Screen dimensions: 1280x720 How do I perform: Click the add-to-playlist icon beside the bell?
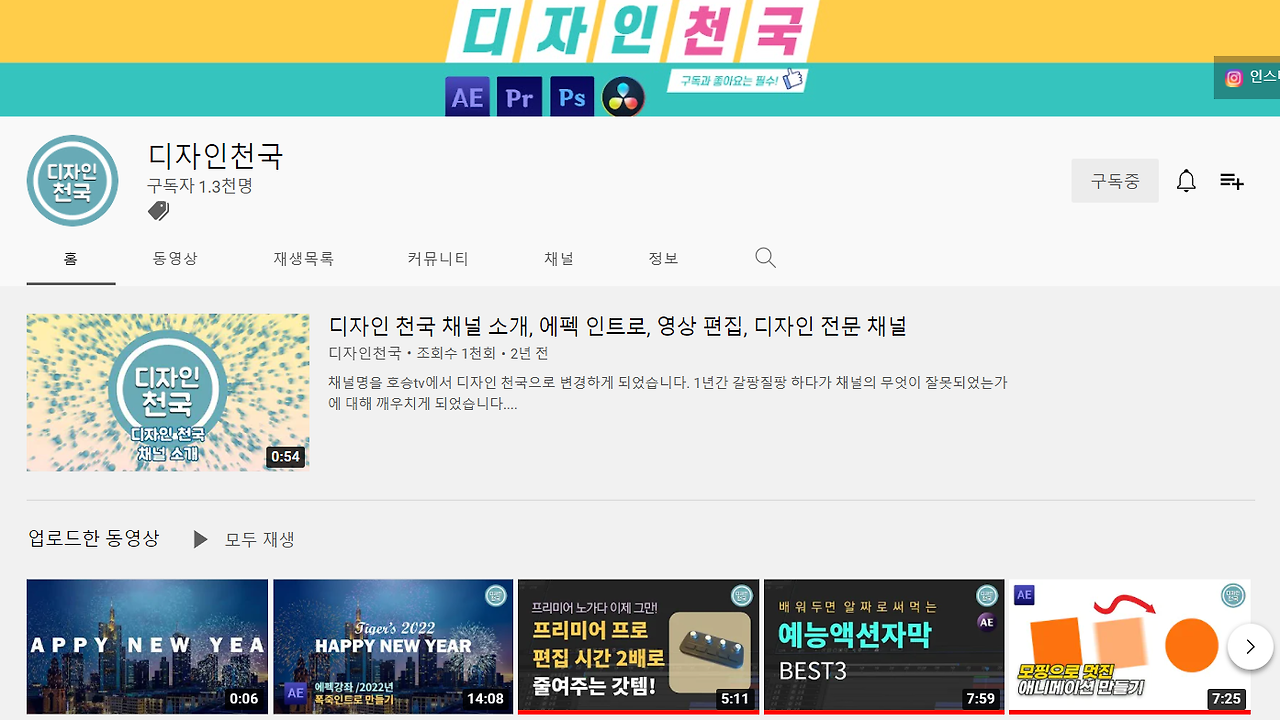click(1231, 181)
